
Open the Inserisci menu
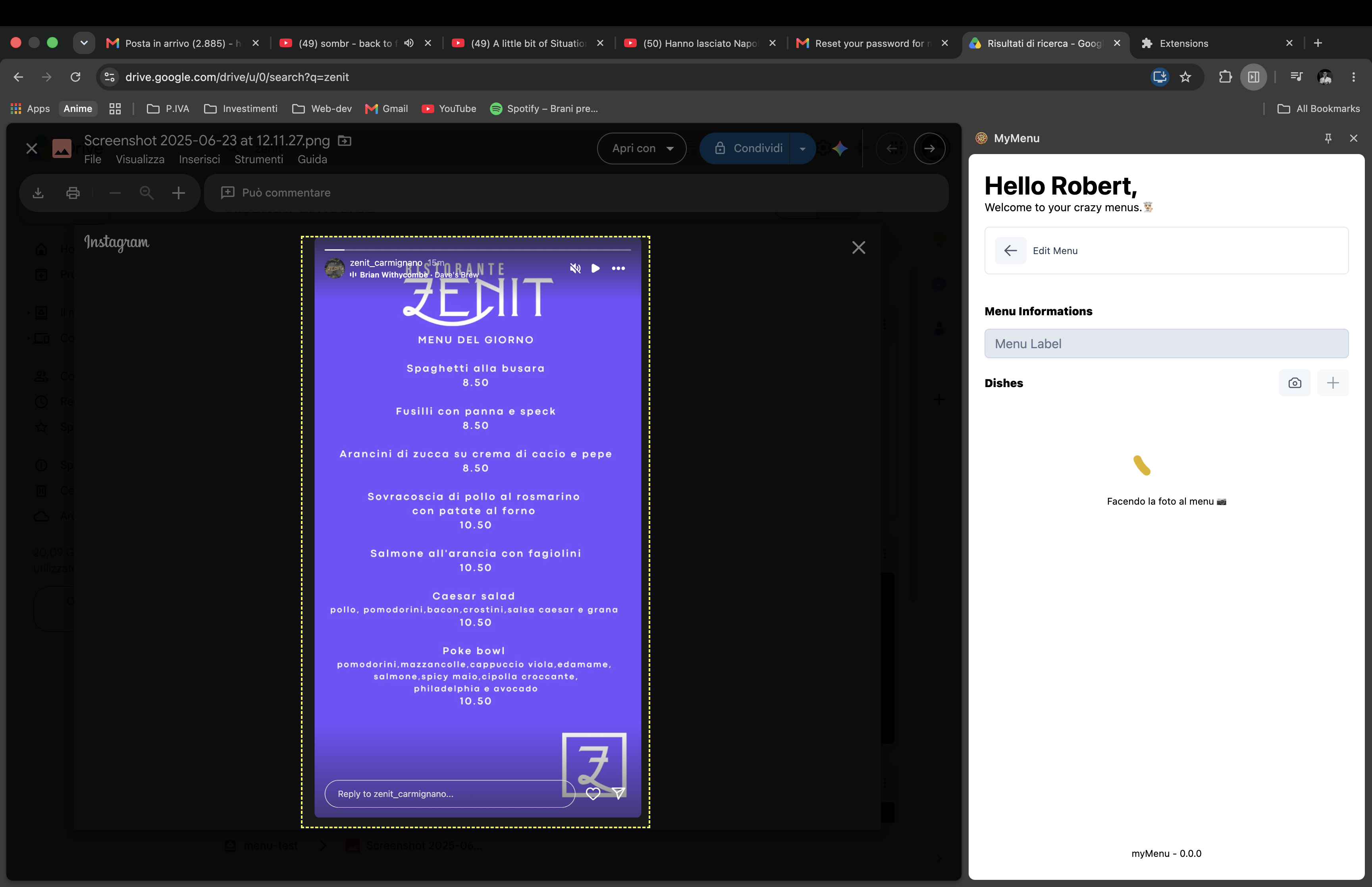(x=199, y=160)
